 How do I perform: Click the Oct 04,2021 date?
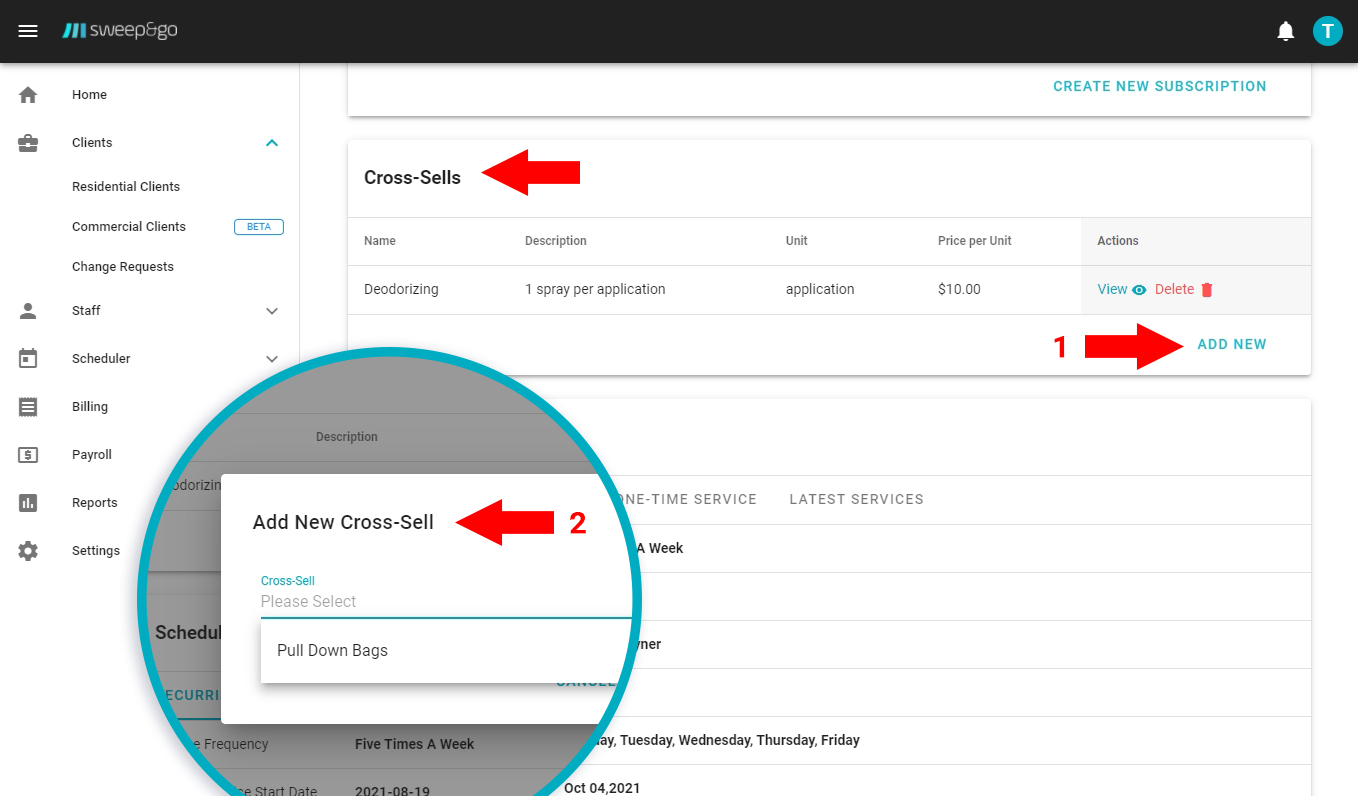click(x=602, y=788)
